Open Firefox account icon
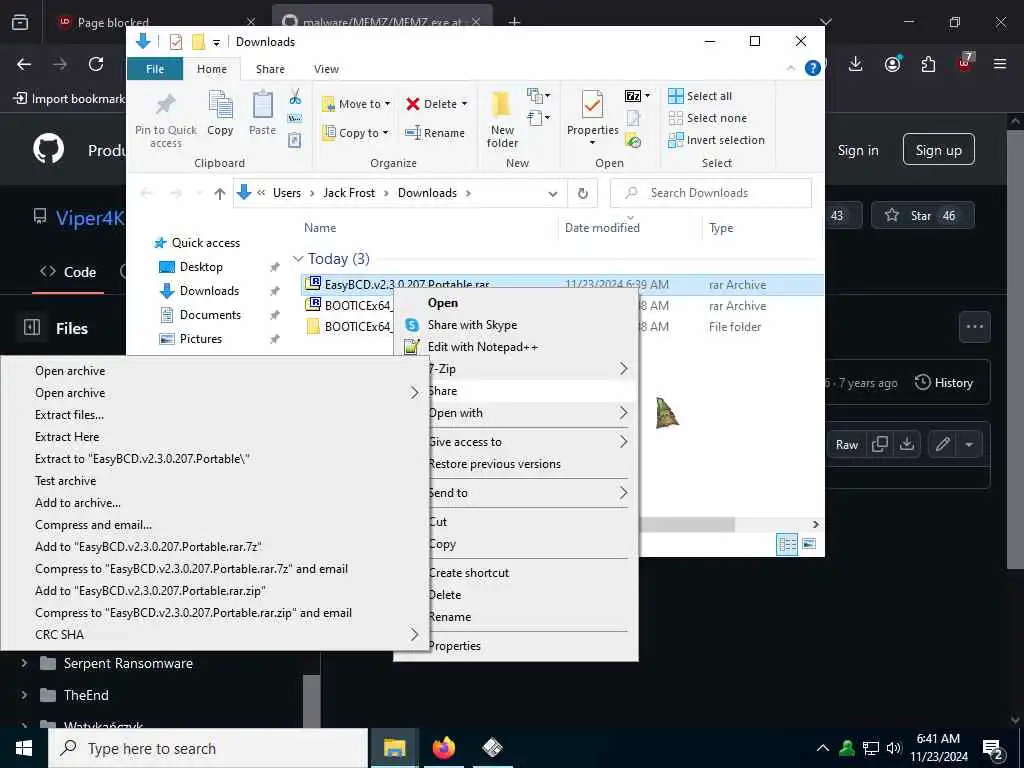This screenshot has height=768, width=1024. [x=892, y=64]
